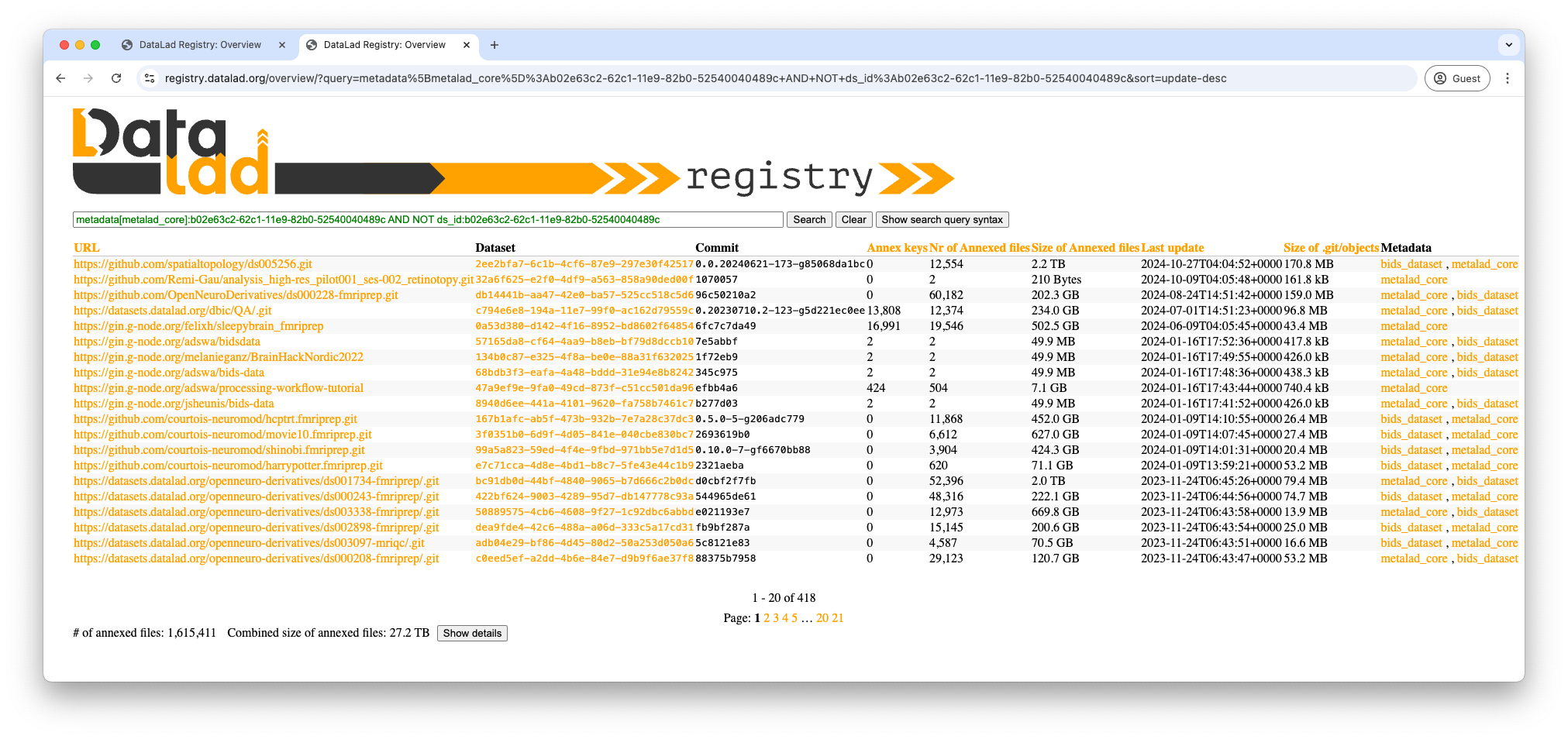Click bids_dataset metadata in dbic/QA row

tap(1487, 311)
